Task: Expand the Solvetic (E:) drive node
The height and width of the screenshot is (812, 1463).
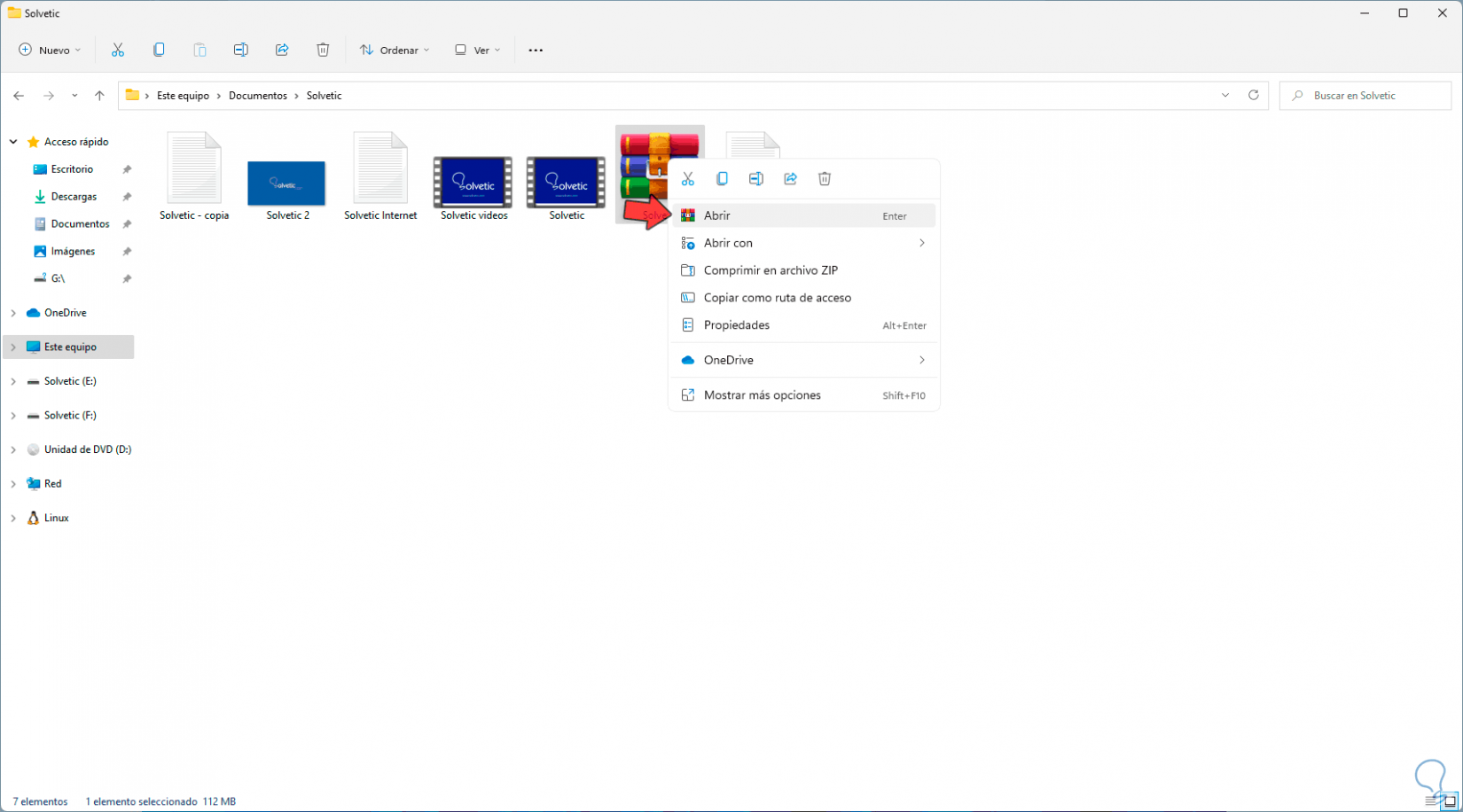Action: point(13,381)
